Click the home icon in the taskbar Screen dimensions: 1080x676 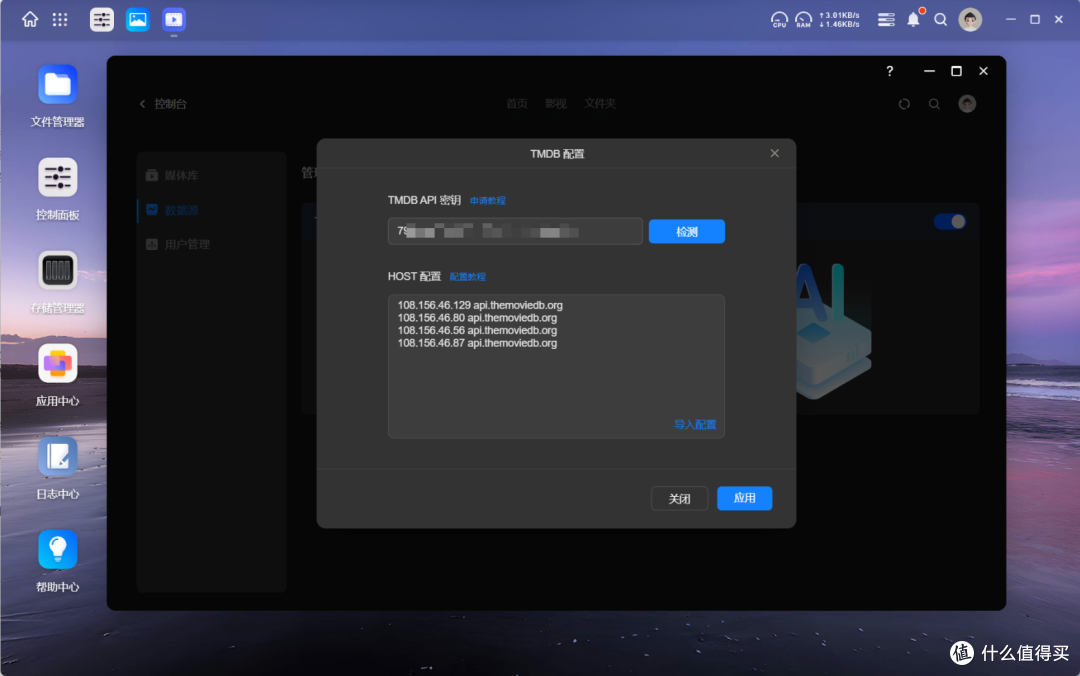tap(29, 19)
